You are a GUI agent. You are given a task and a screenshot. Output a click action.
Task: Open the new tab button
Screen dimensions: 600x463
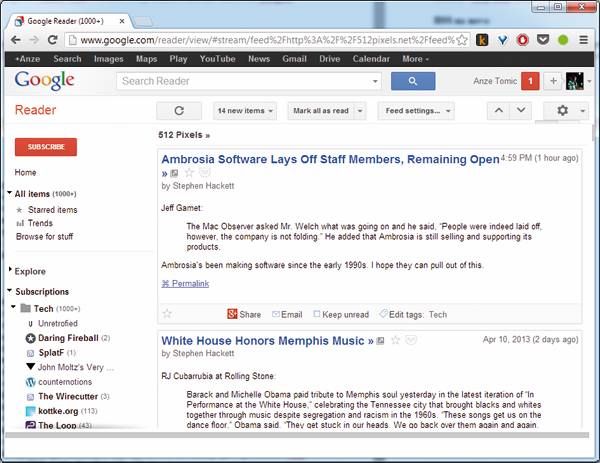click(x=143, y=21)
